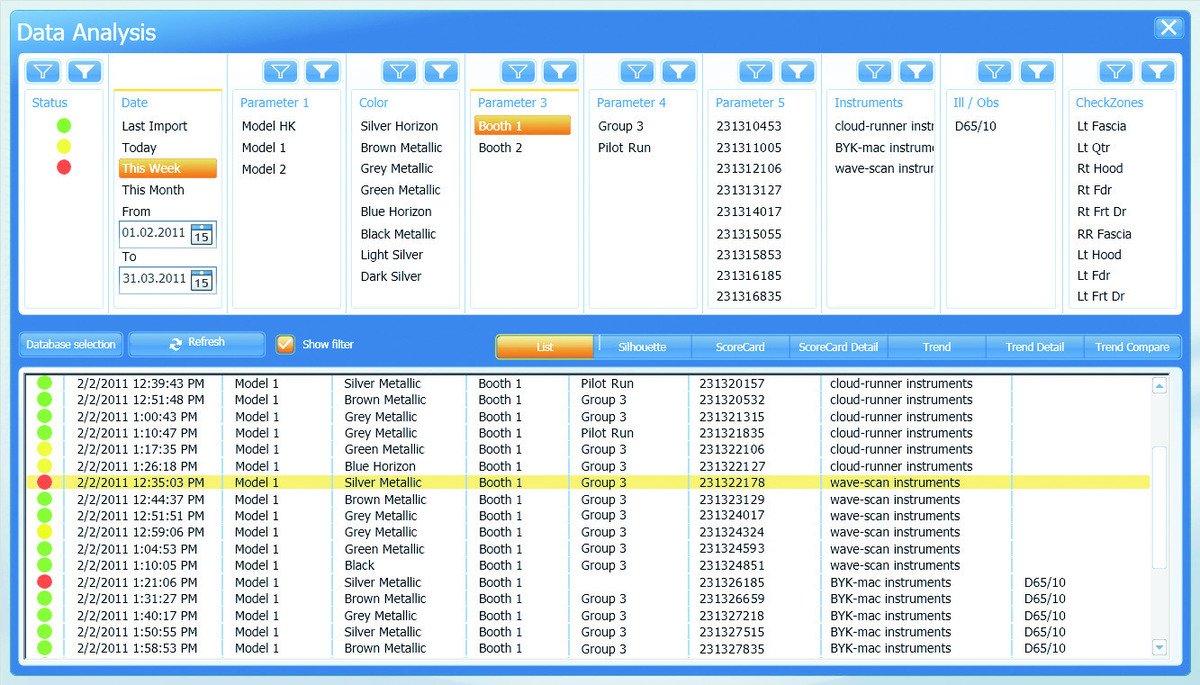Open the calendar picker for From date
Image resolution: width=1200 pixels, height=685 pixels.
(202, 234)
